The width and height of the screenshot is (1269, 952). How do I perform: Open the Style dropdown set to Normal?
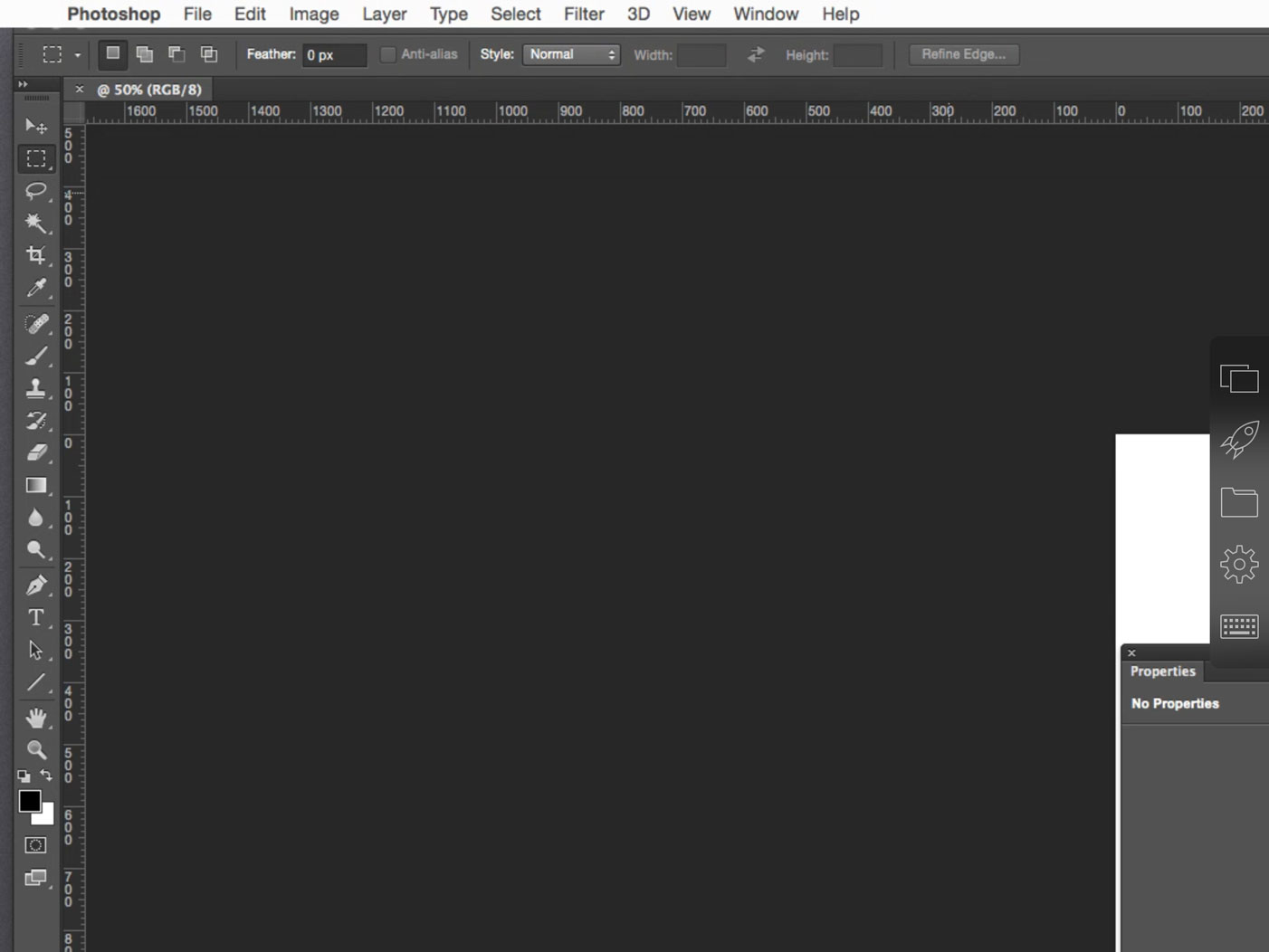(571, 54)
